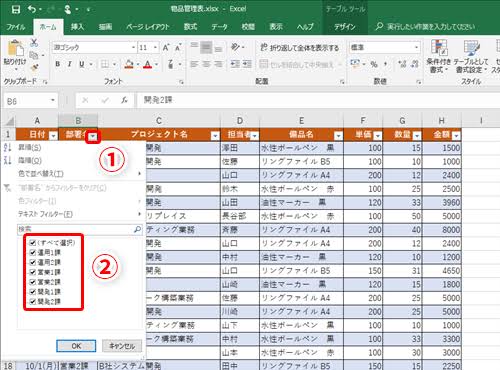Open the 部署名 column filter dropdown
The height and width of the screenshot is (370, 500).
(93, 136)
